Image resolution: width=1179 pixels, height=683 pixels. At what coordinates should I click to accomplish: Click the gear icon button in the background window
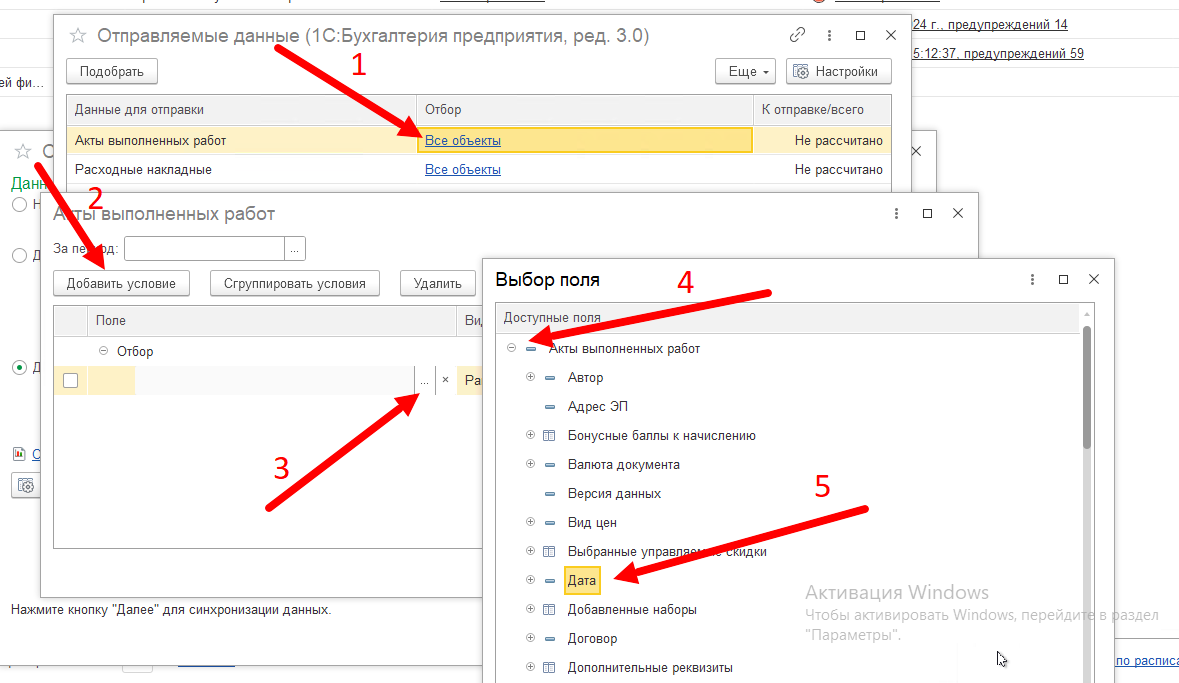click(26, 486)
